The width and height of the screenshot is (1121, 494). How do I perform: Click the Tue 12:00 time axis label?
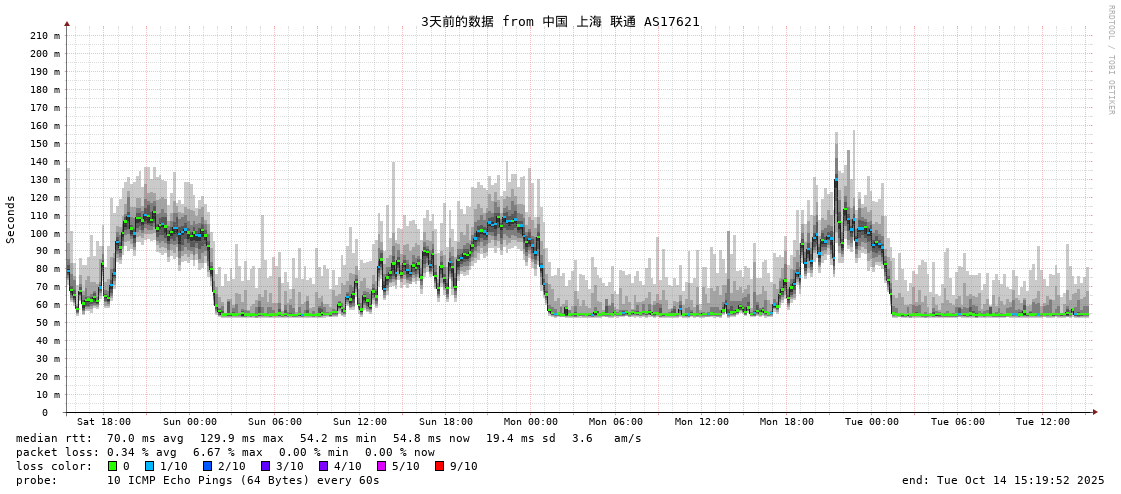pyautogui.click(x=1042, y=422)
